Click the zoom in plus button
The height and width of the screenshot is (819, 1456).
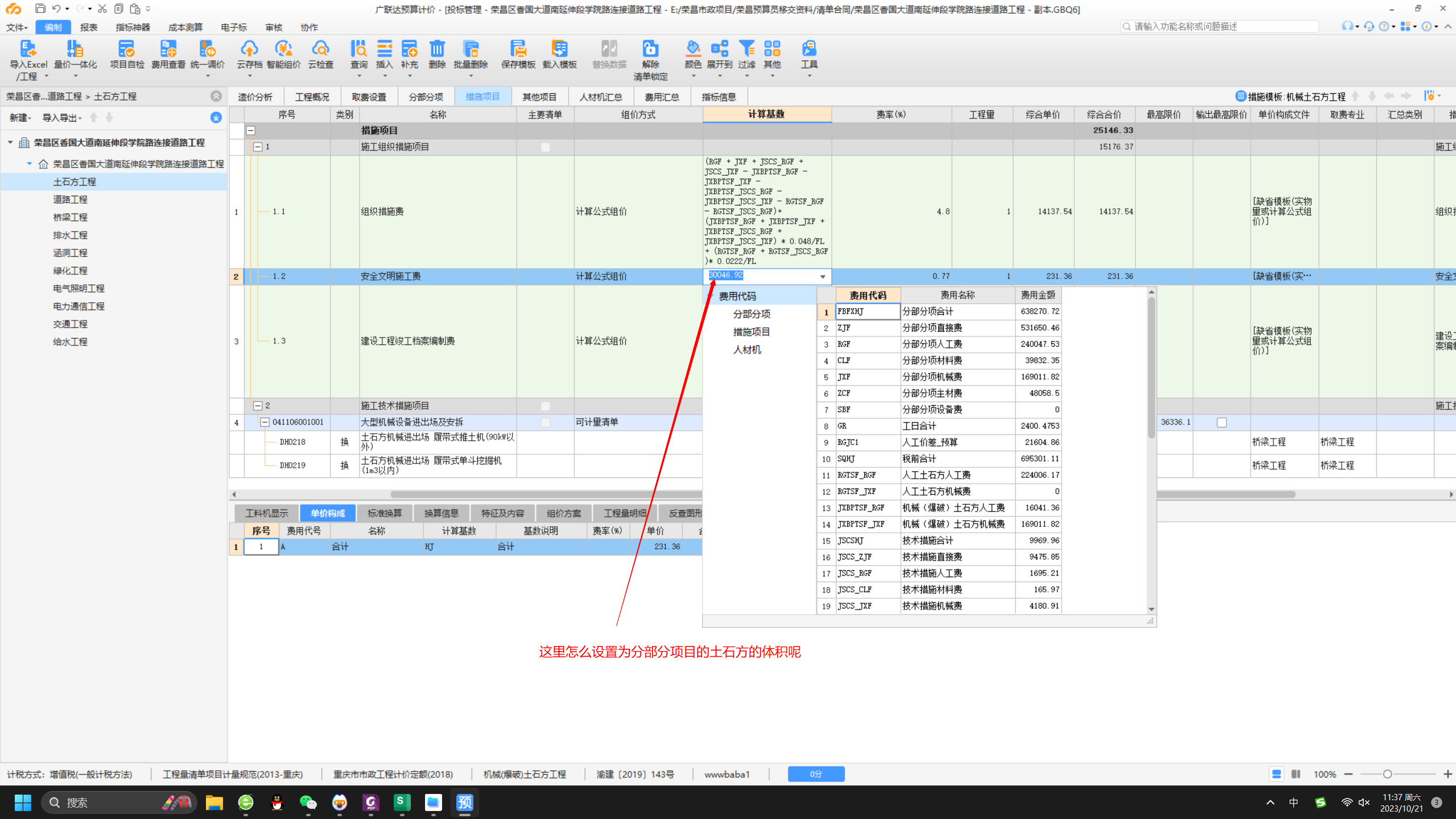click(x=1448, y=774)
